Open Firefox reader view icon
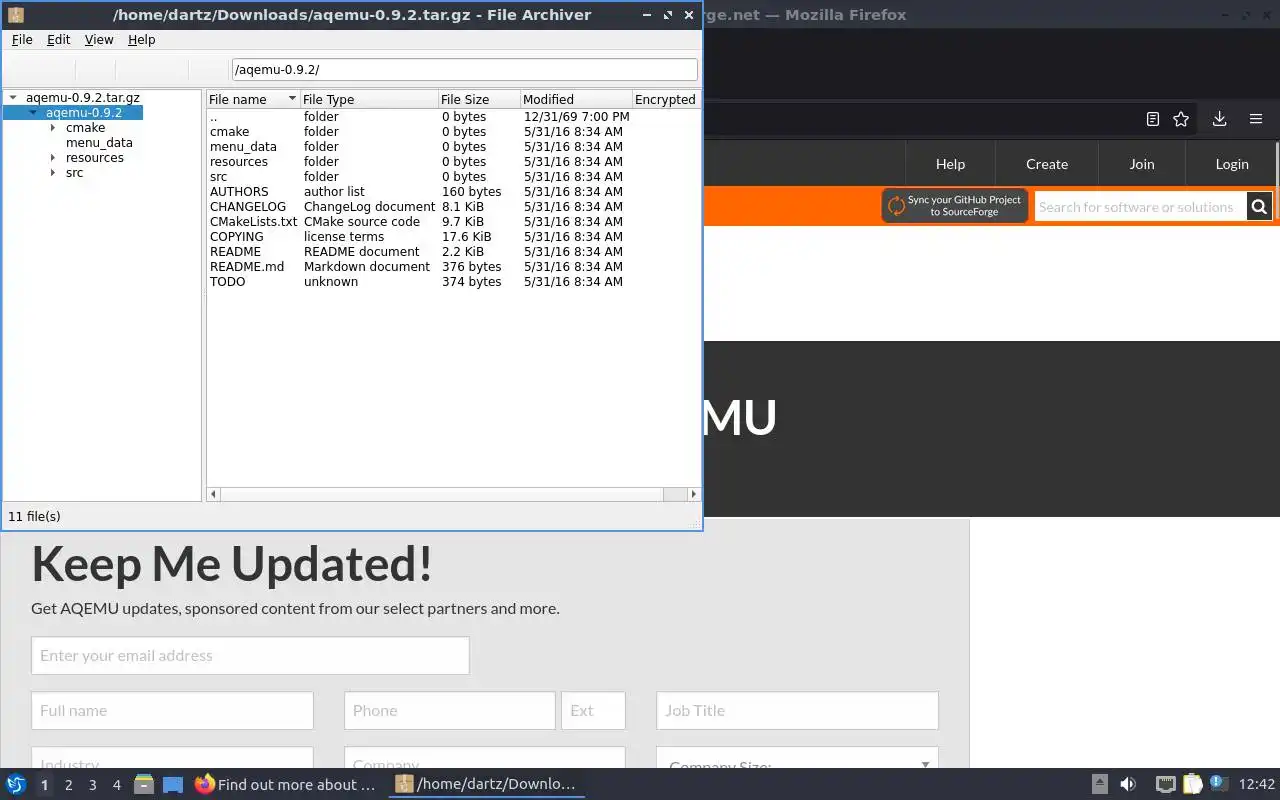 (x=1152, y=119)
